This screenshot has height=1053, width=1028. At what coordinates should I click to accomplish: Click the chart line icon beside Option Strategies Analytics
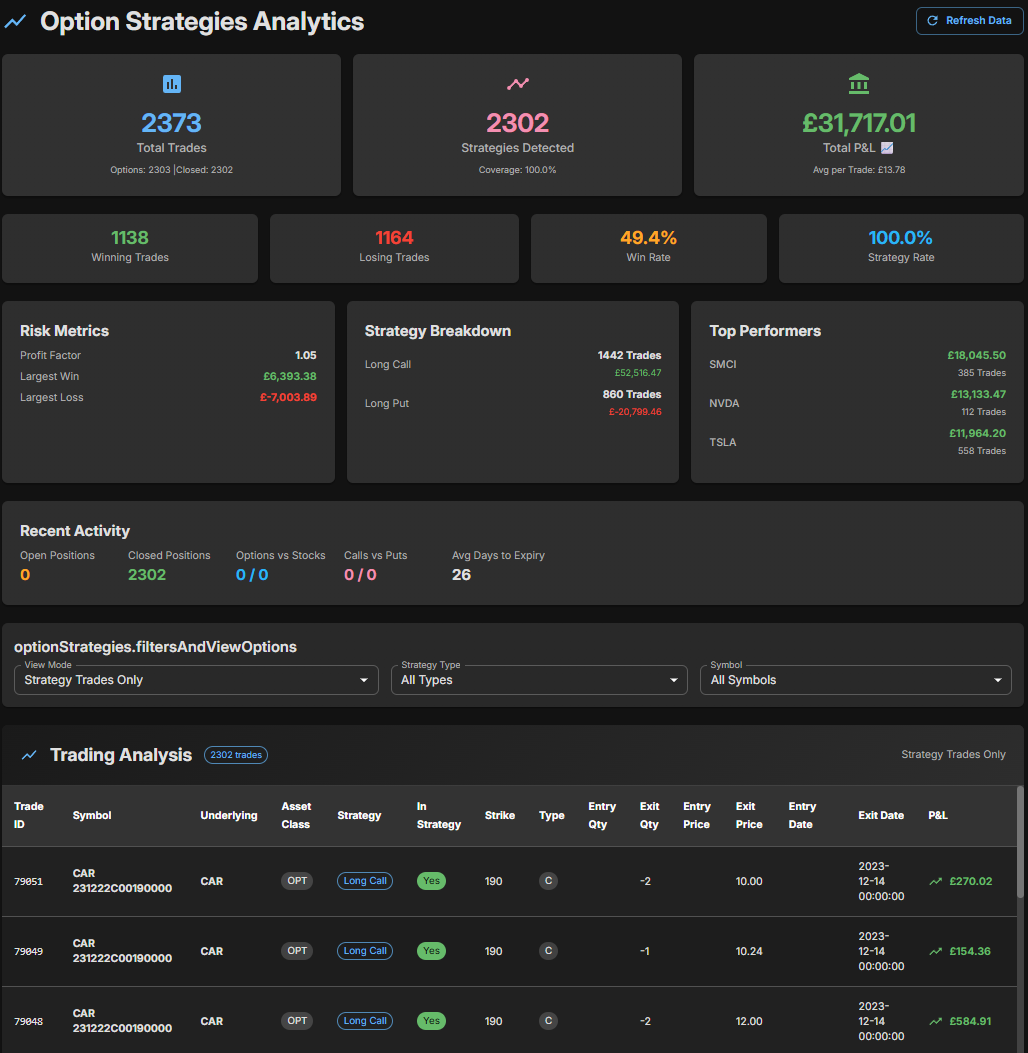(16, 21)
